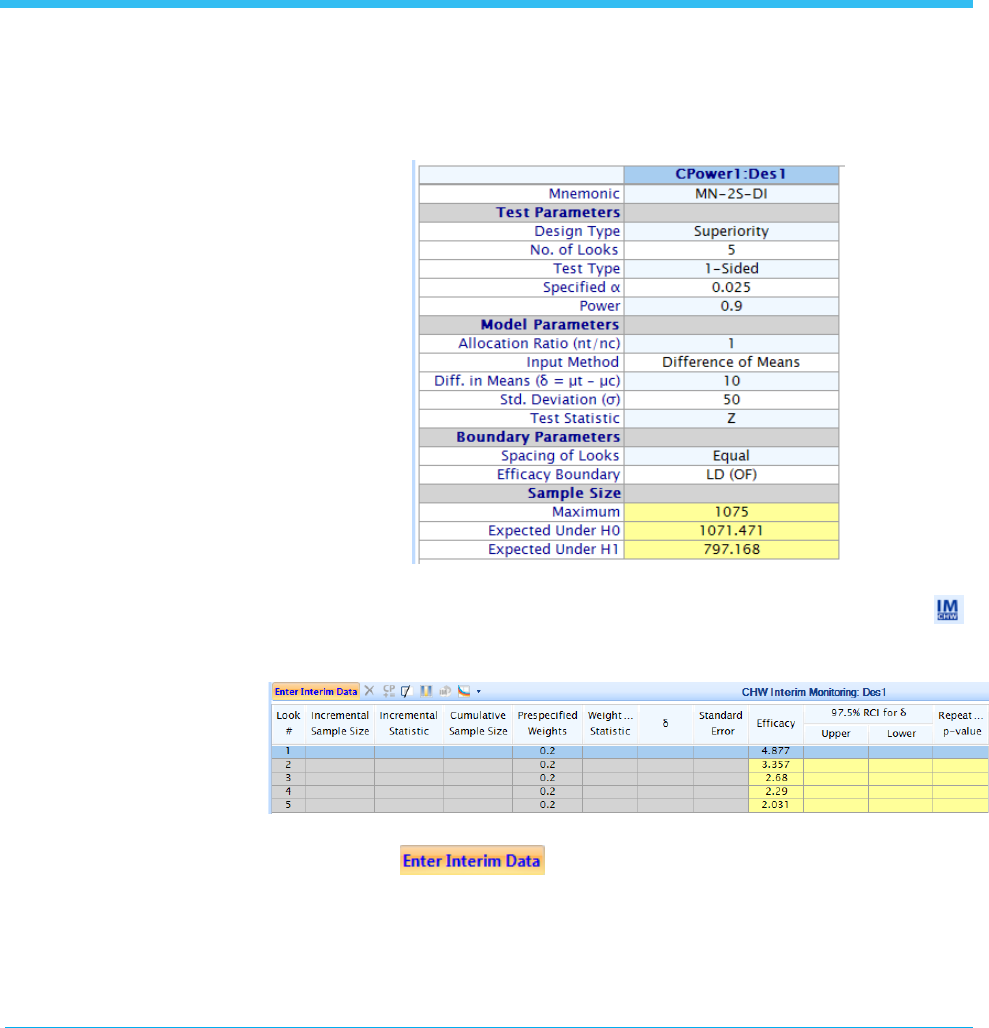Click the edit sheet icon in toolbar
The image size is (989, 1028).
coord(406,691)
